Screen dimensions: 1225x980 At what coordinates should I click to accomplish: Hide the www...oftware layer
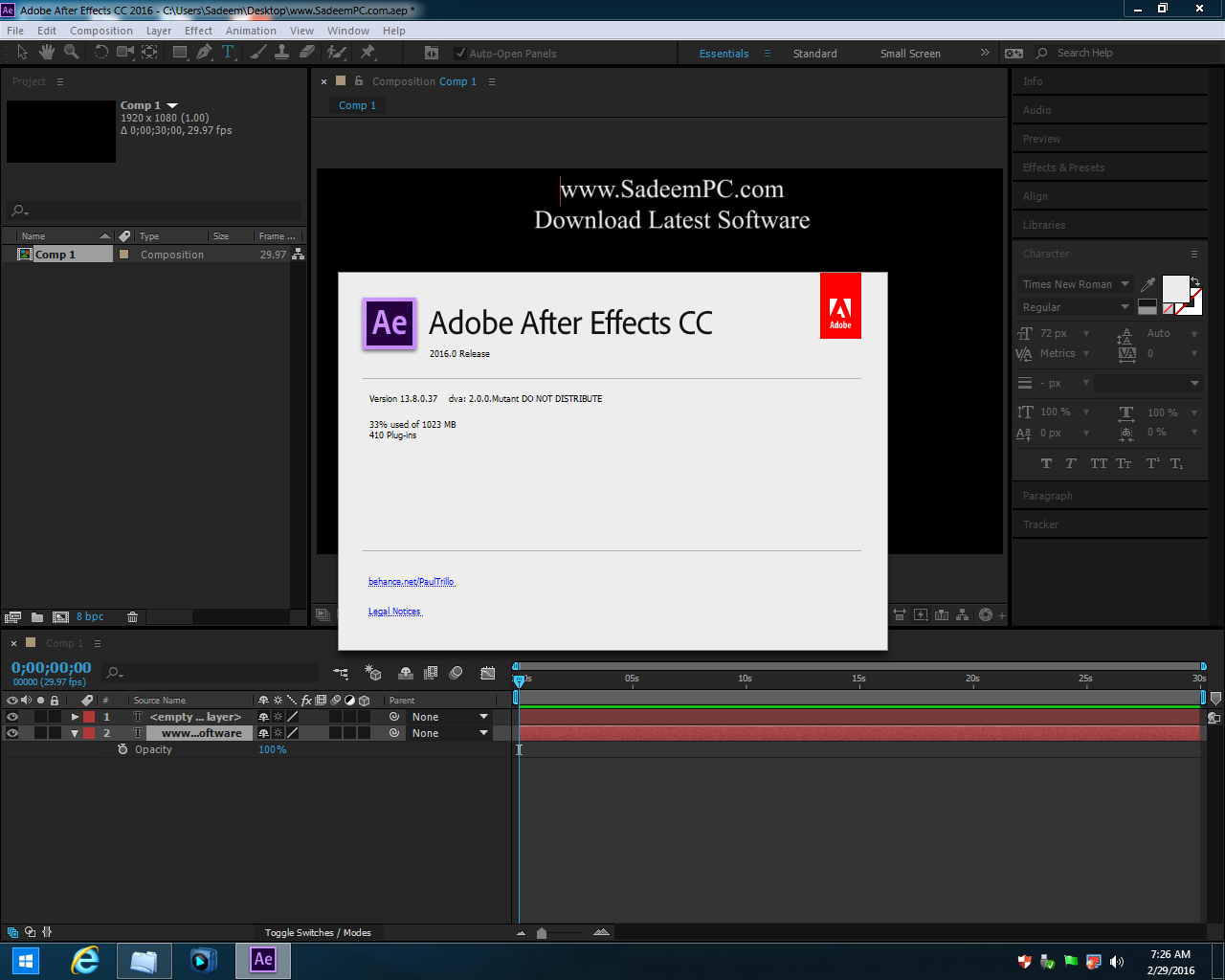(12, 732)
